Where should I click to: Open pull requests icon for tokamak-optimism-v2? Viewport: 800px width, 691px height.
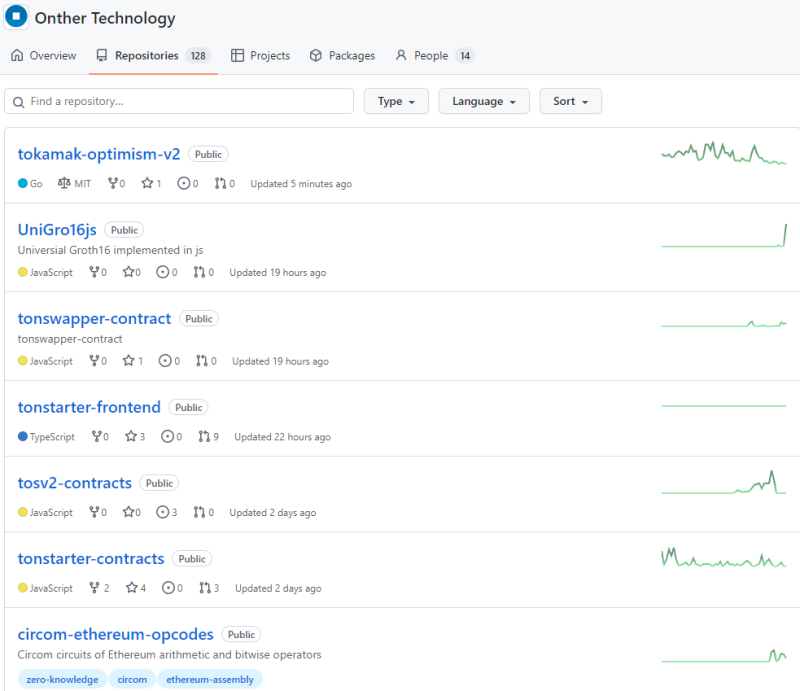(220, 183)
